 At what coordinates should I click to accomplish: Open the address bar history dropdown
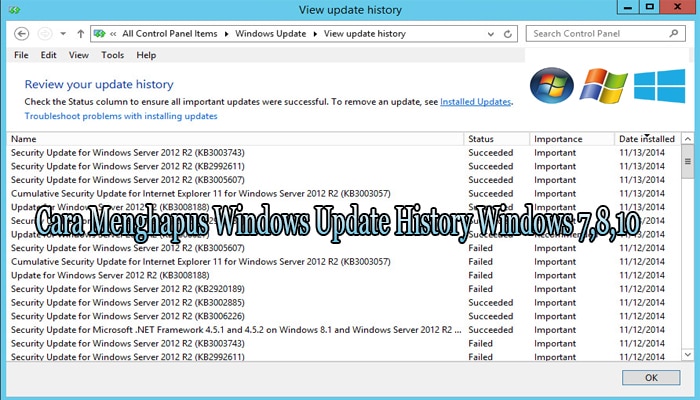(x=491, y=34)
